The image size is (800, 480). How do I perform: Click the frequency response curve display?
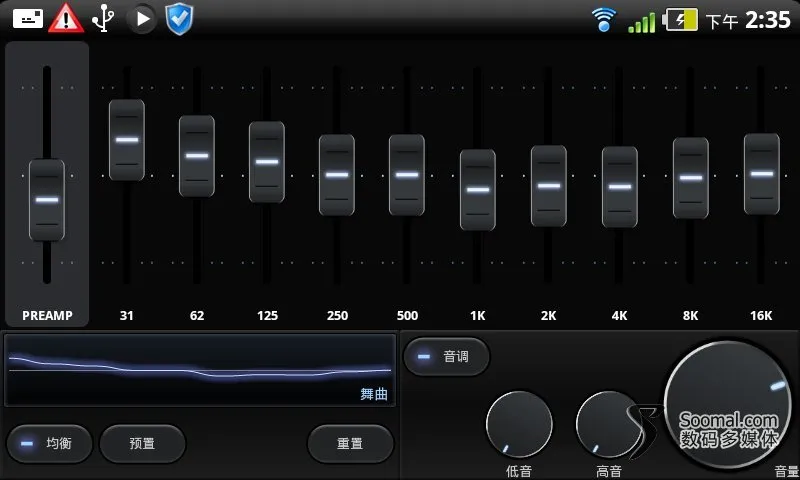click(x=200, y=370)
